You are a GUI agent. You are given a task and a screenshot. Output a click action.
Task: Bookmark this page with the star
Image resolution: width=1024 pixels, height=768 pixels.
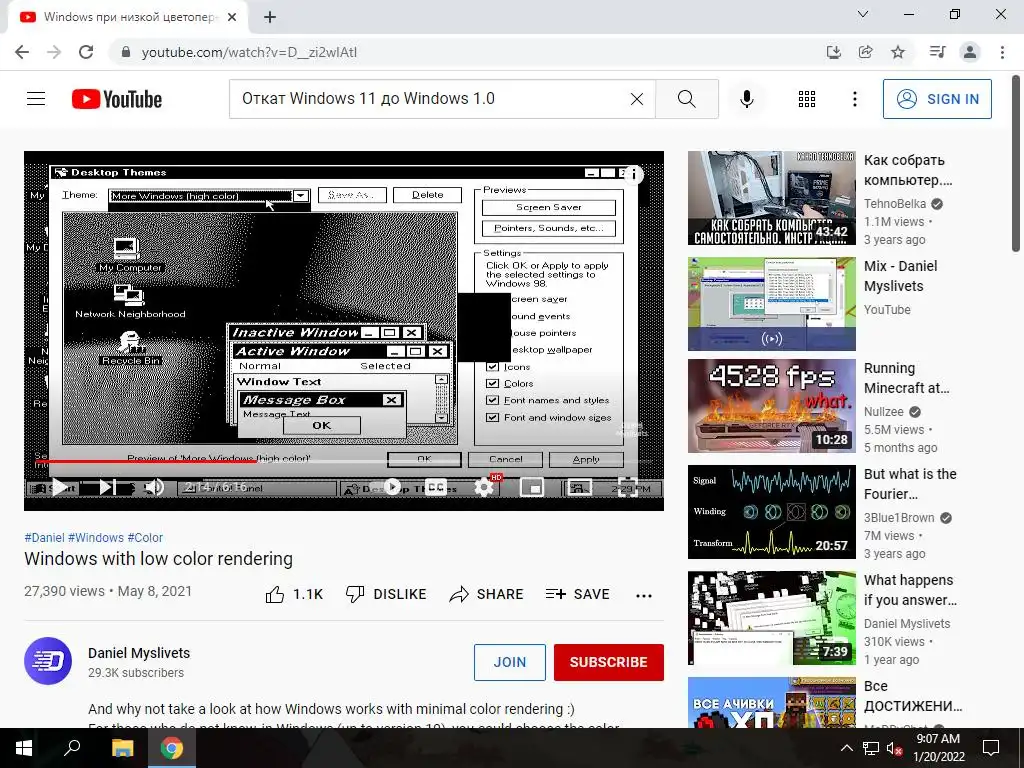pos(898,52)
